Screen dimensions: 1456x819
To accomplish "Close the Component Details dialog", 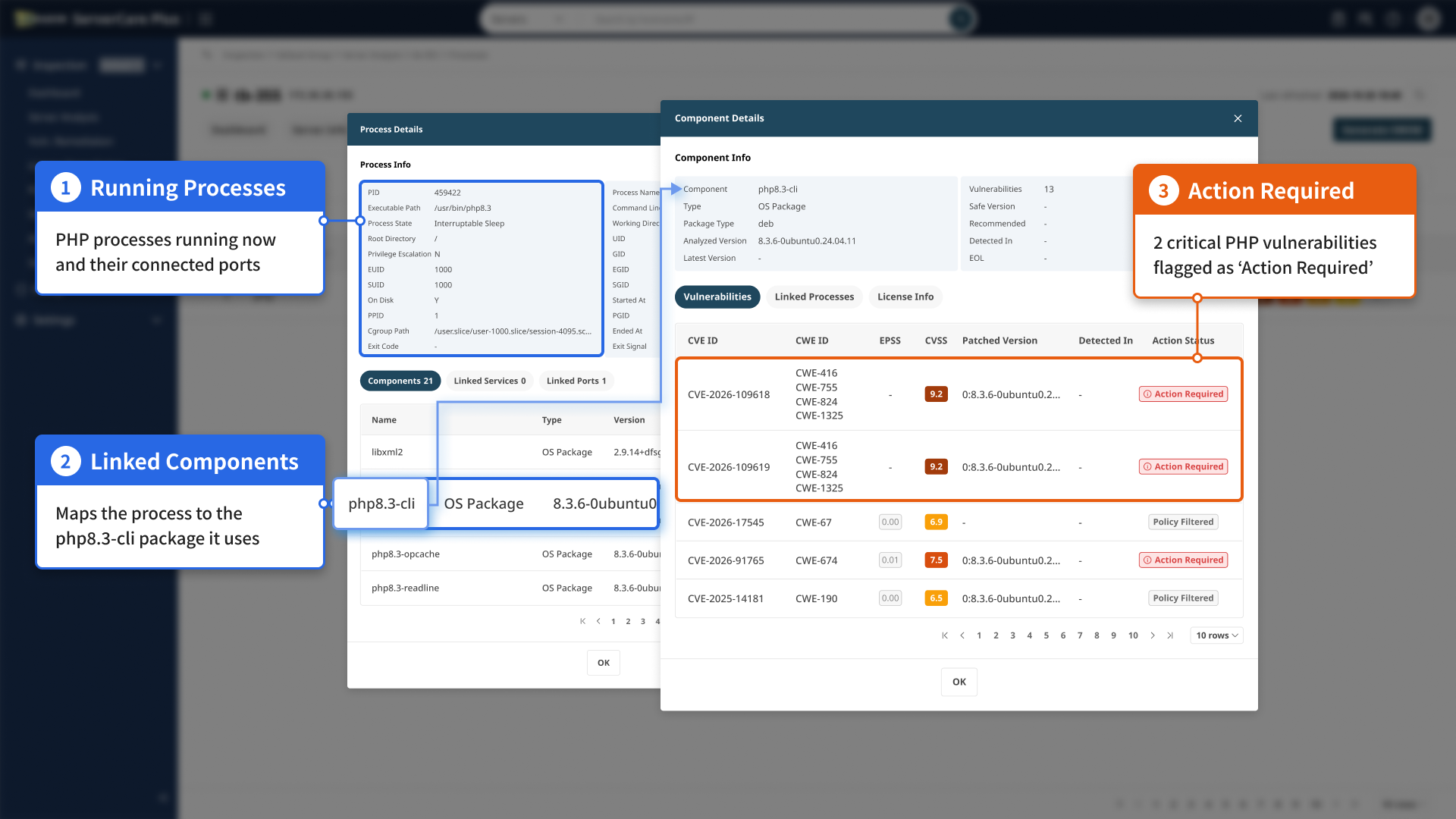I will (x=1238, y=118).
